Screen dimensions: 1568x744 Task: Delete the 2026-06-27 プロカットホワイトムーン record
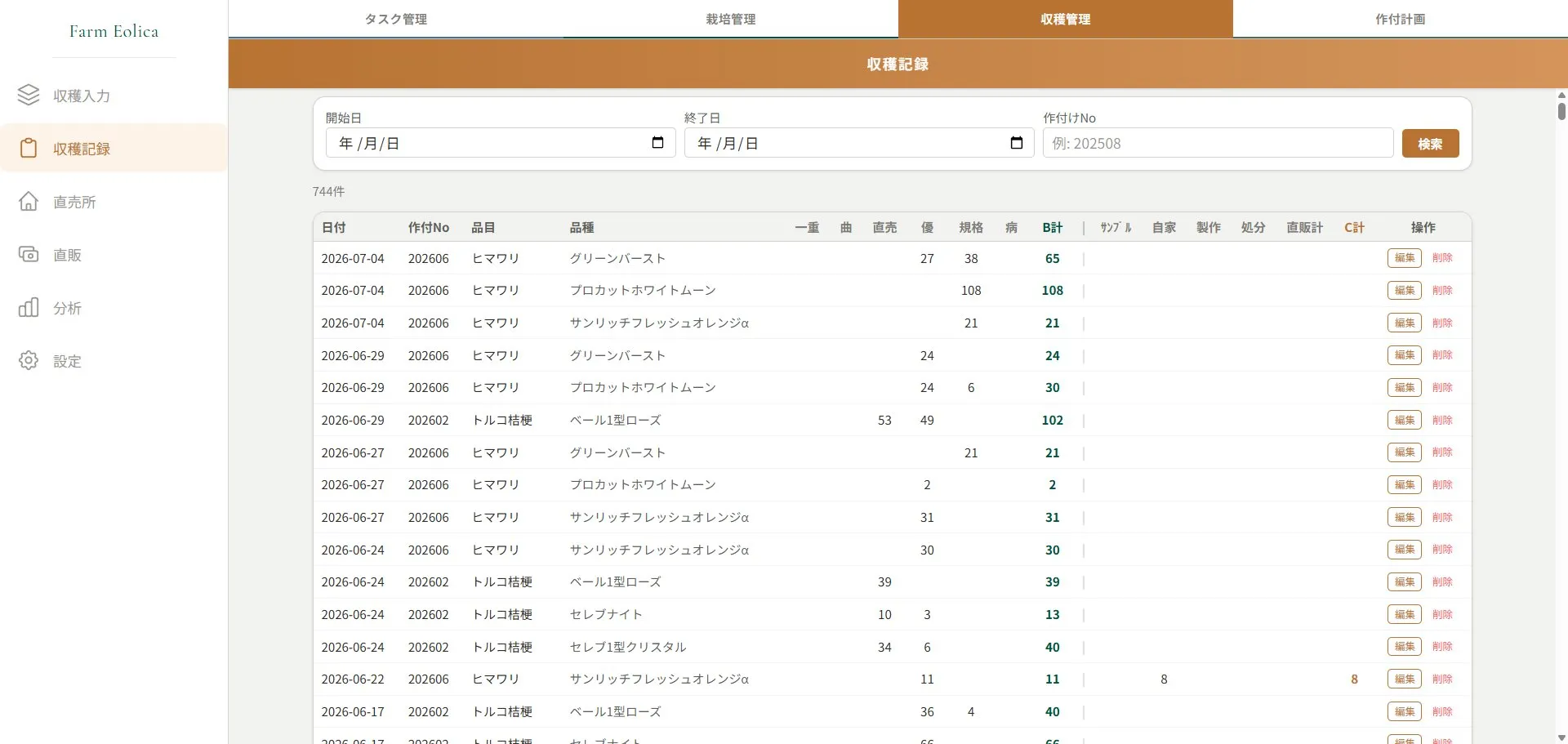(x=1442, y=484)
